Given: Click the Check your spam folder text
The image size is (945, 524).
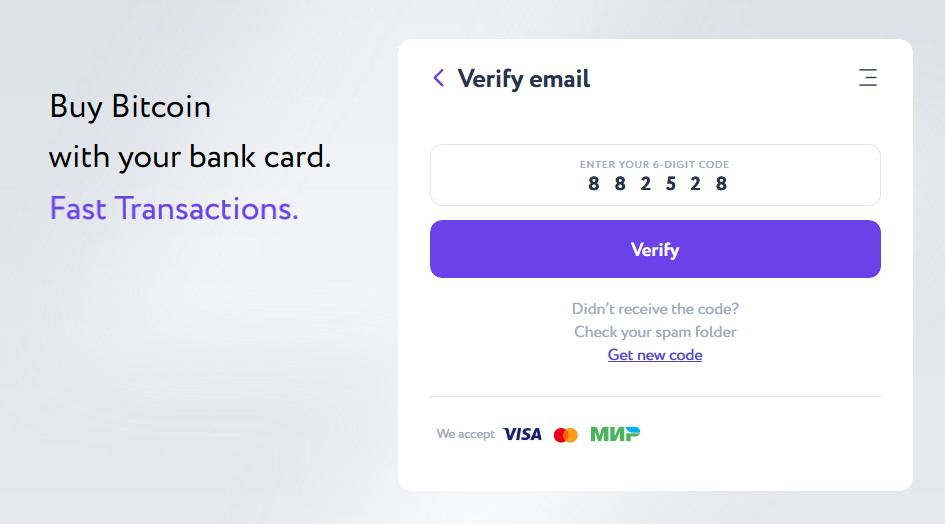Looking at the screenshot, I should (x=655, y=332).
